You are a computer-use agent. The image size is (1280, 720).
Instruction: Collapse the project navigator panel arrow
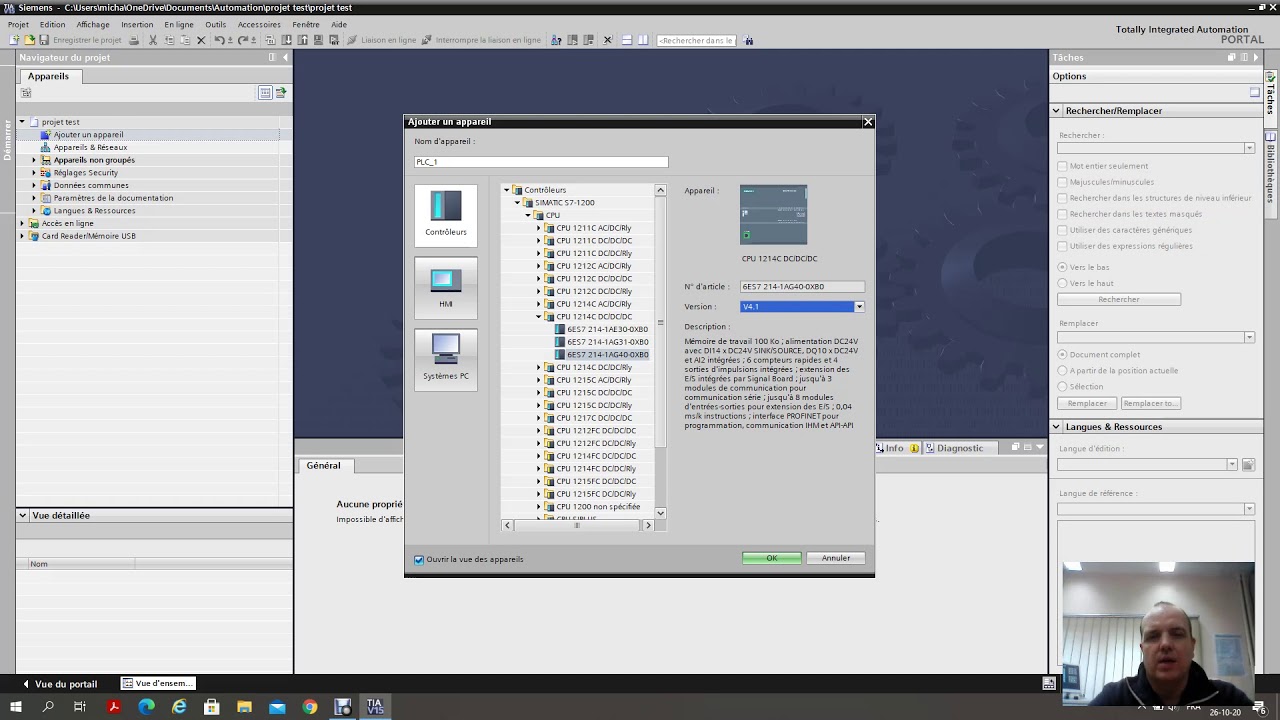[x=285, y=57]
